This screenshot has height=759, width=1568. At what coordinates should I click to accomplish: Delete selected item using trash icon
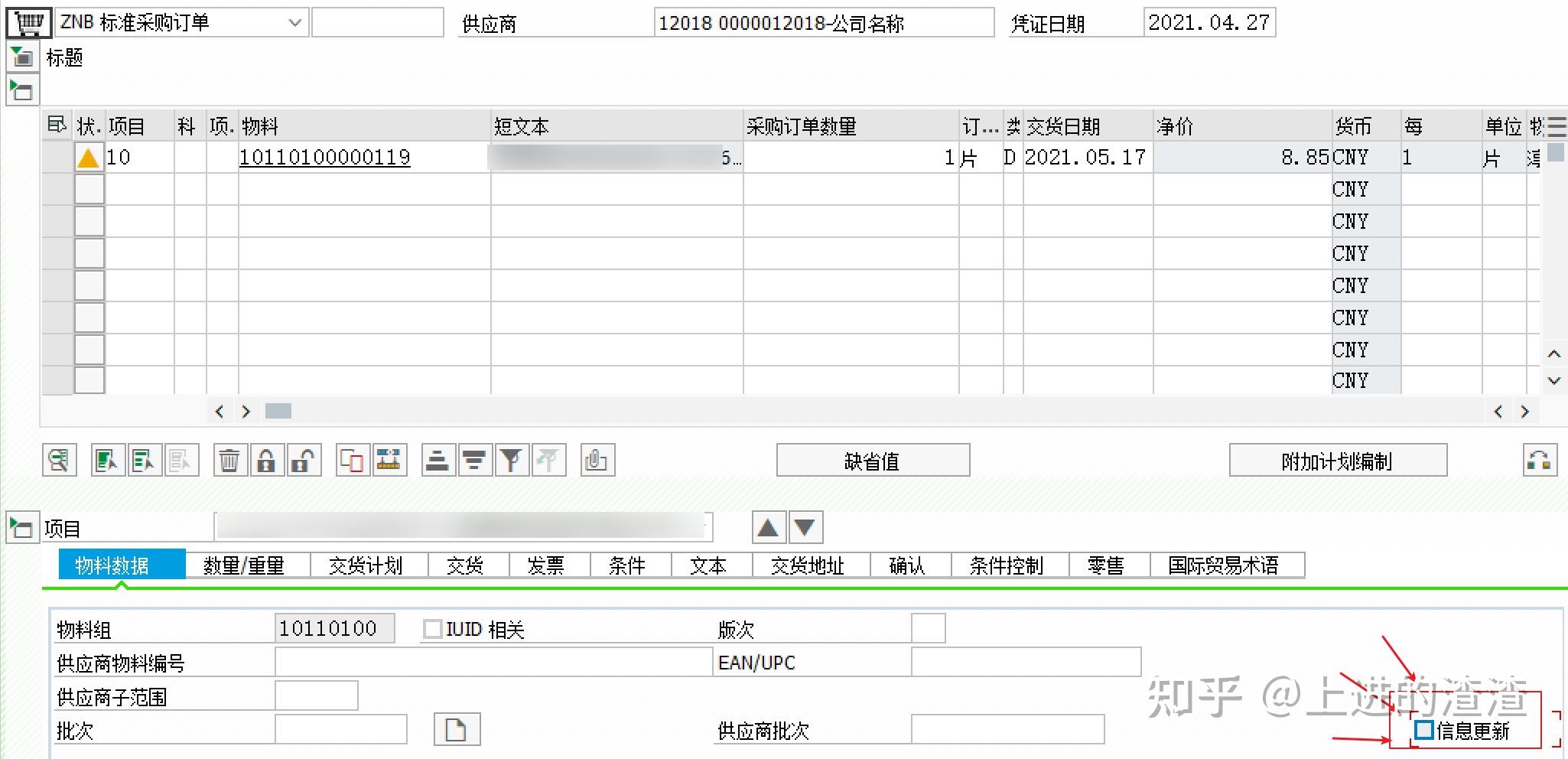[x=229, y=460]
